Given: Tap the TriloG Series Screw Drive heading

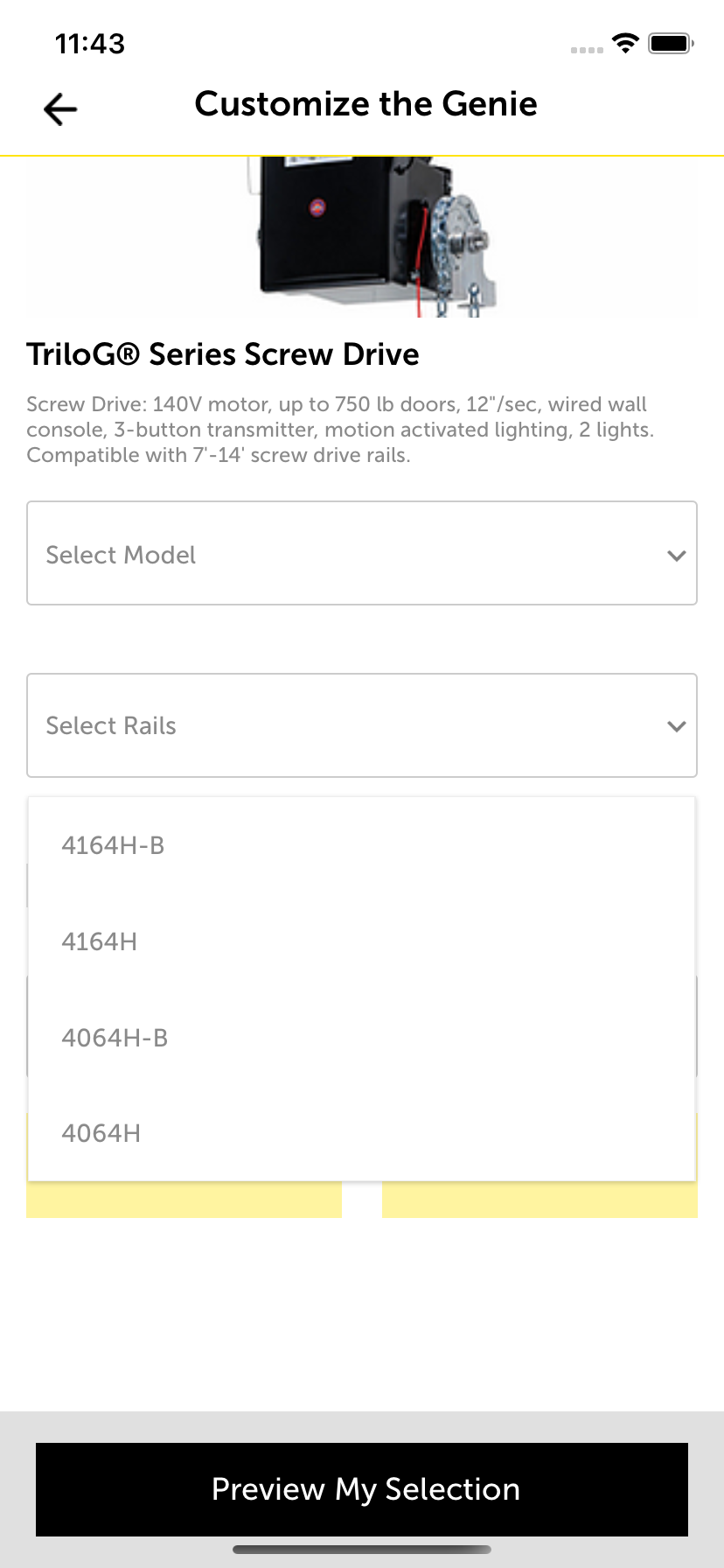Looking at the screenshot, I should click(x=222, y=353).
